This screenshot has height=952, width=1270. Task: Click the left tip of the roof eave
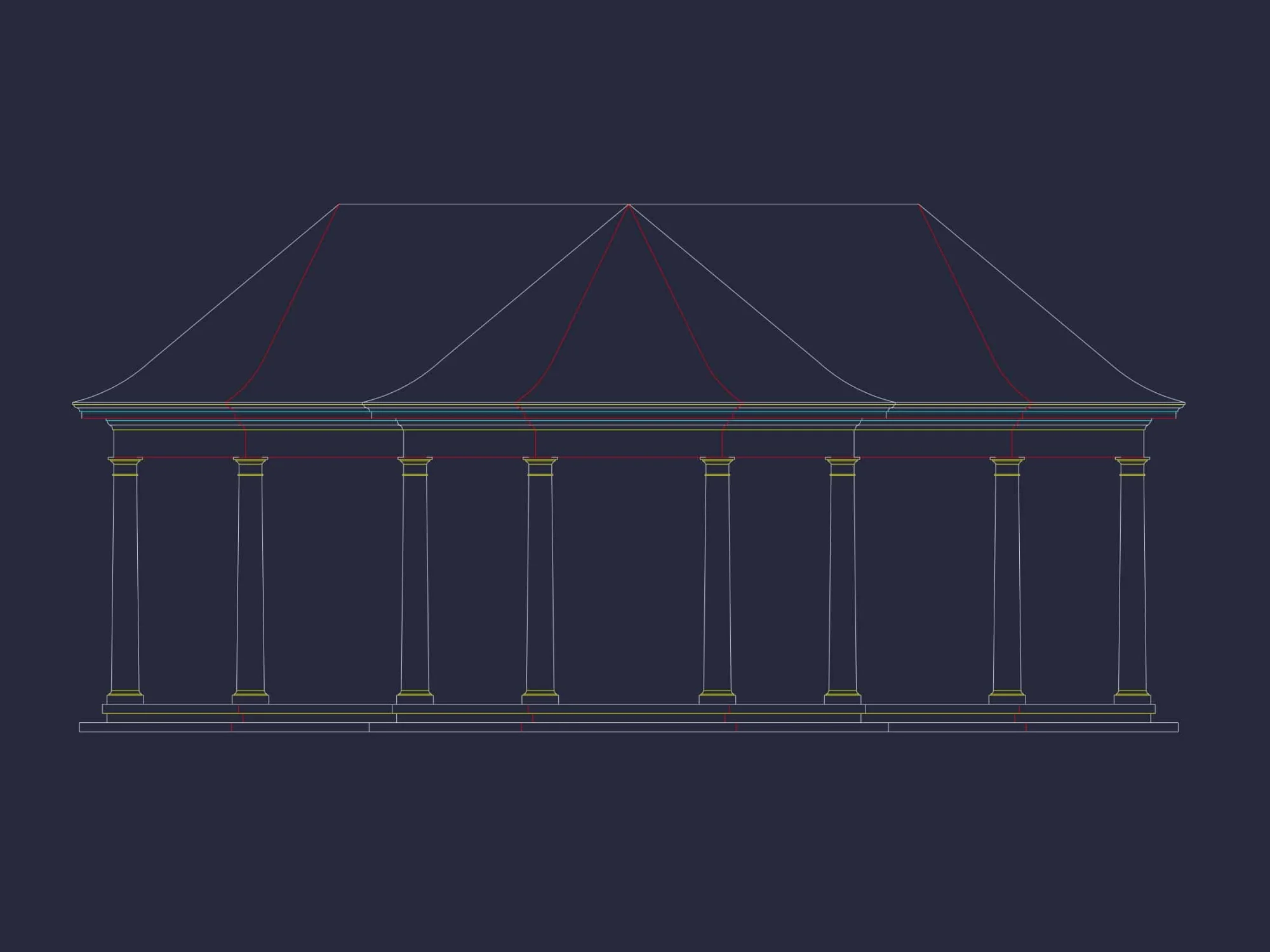[74, 403]
